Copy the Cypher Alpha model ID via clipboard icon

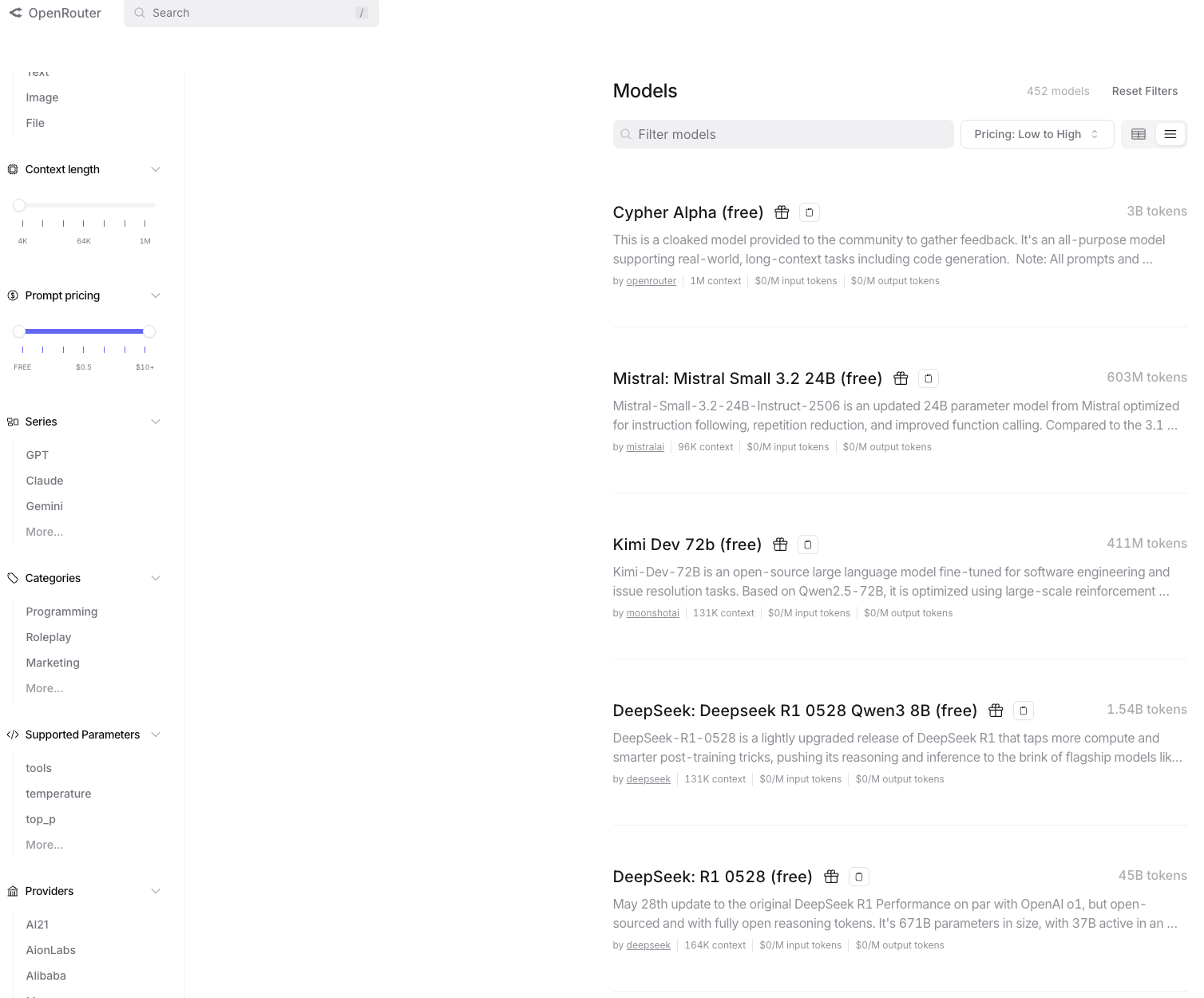tap(810, 212)
